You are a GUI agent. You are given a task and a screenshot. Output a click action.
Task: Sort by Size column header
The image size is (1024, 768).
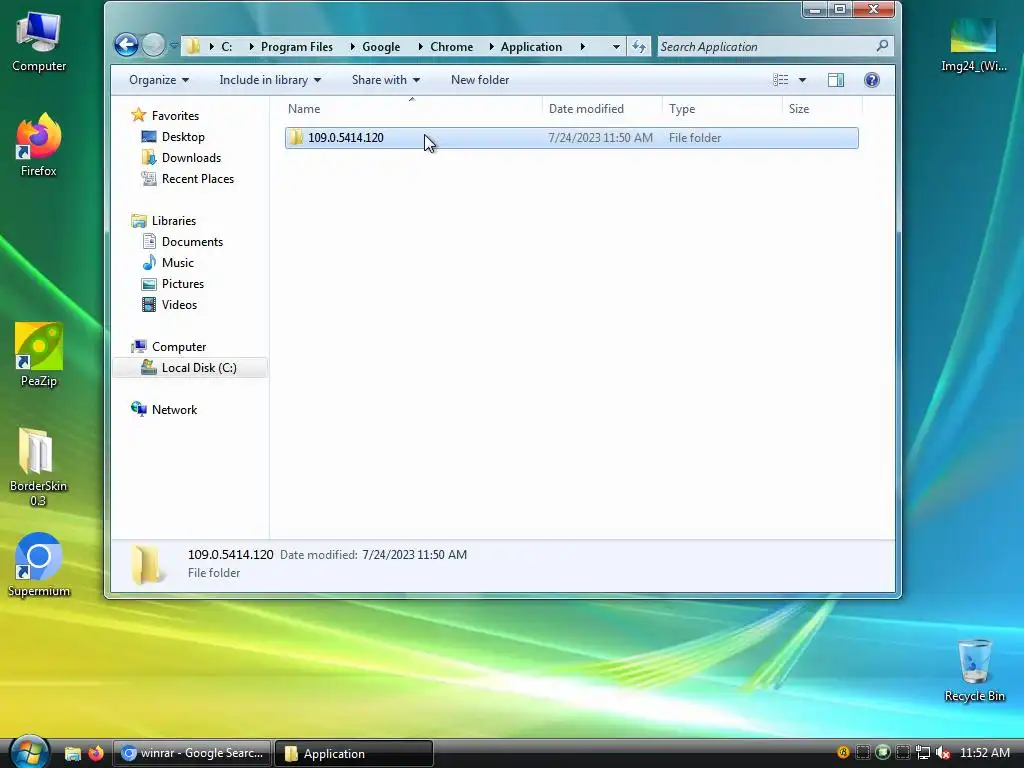pos(822,108)
